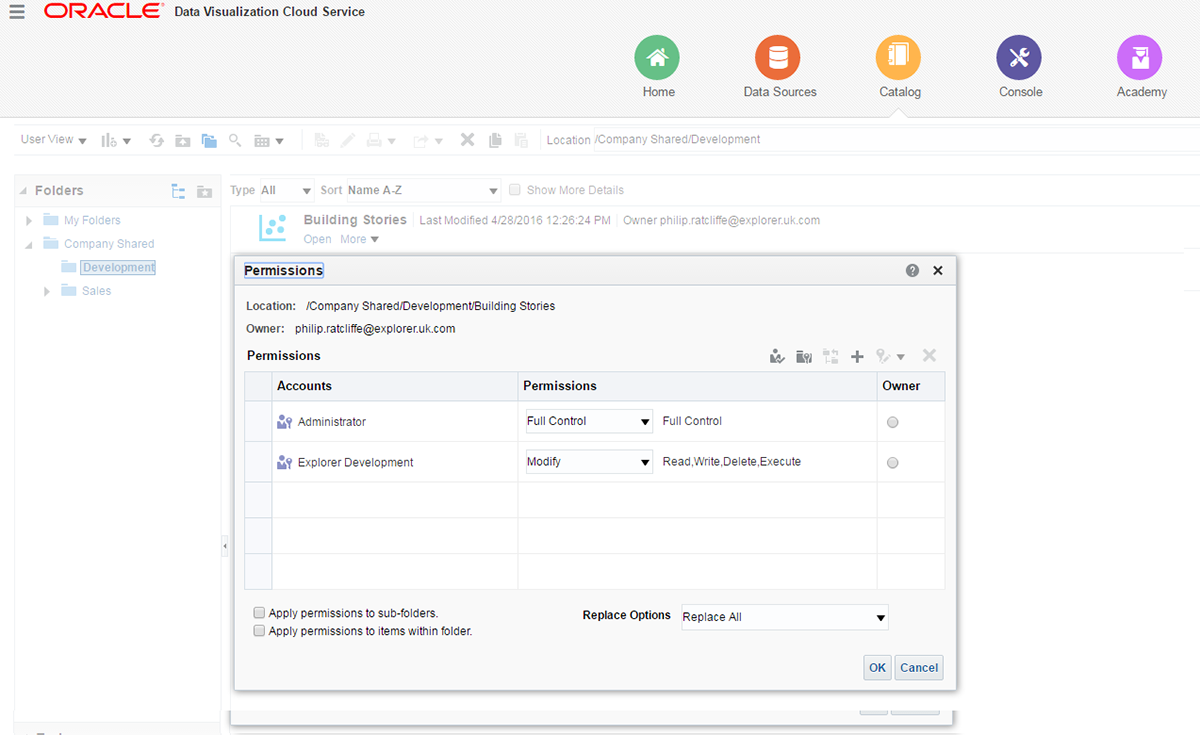This screenshot has width=1200, height=735.
Task: Open the hamburger navigation menu
Action: click(17, 12)
